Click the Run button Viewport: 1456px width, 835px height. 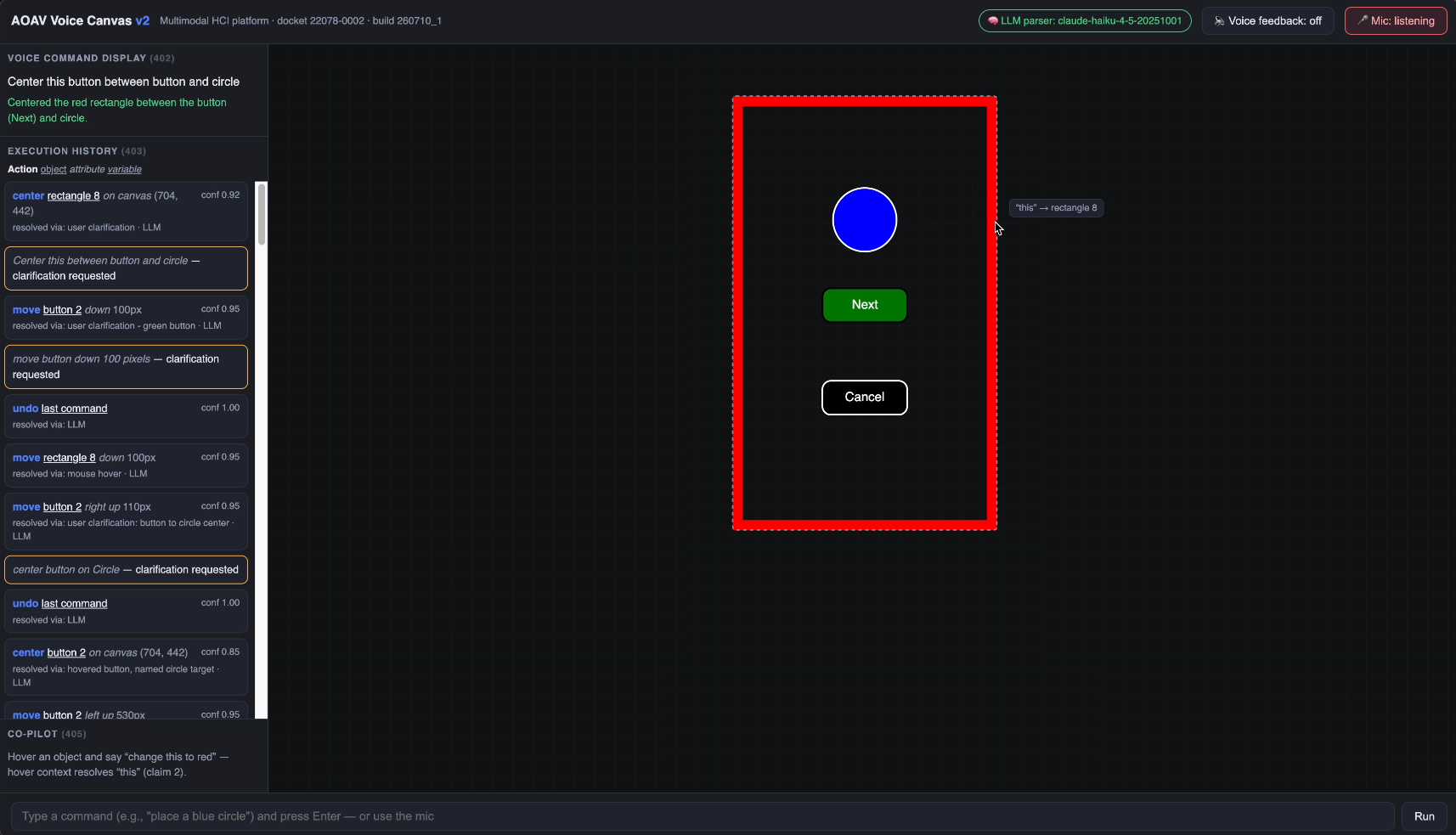pyautogui.click(x=1425, y=816)
